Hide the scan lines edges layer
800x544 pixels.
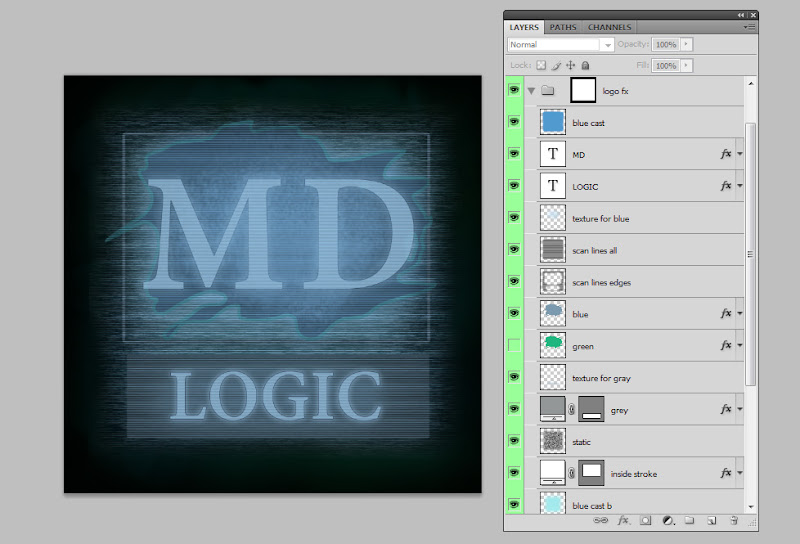pyautogui.click(x=514, y=282)
